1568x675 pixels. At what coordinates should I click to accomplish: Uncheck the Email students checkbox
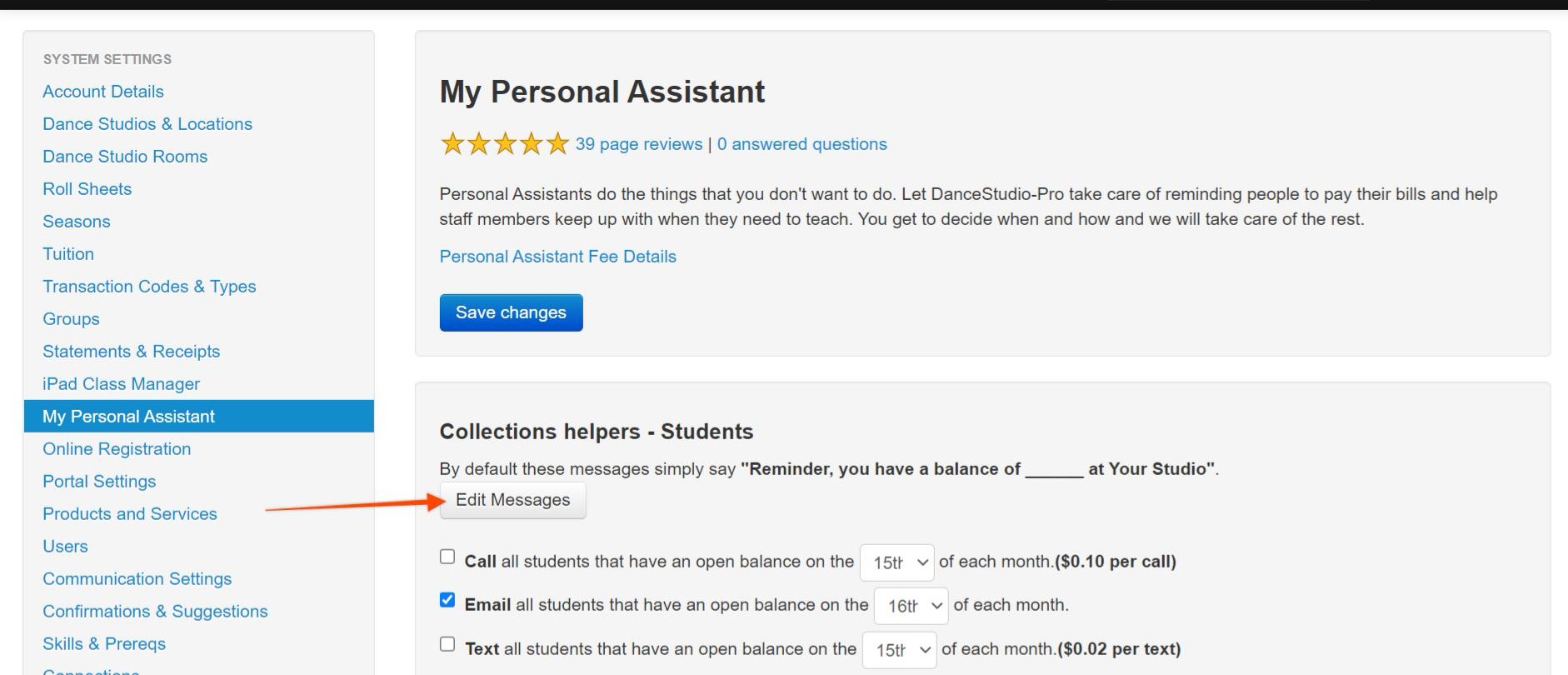tap(447, 600)
